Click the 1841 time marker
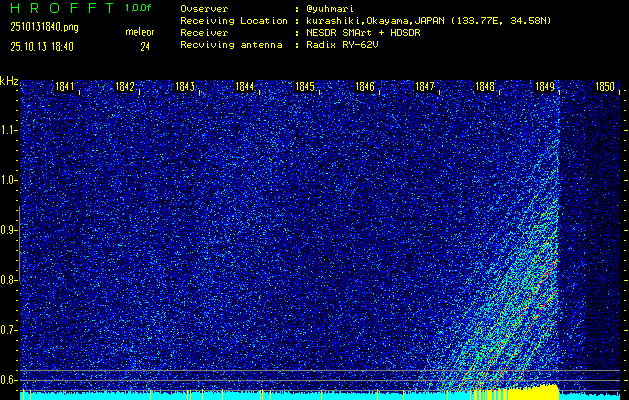The image size is (629, 400). pos(65,86)
